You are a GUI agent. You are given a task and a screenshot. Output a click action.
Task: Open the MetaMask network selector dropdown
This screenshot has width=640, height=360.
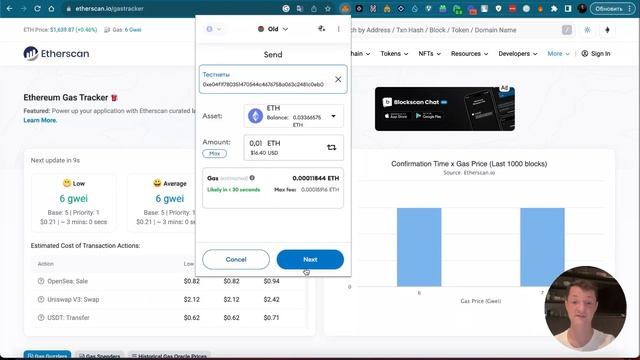[213, 29]
